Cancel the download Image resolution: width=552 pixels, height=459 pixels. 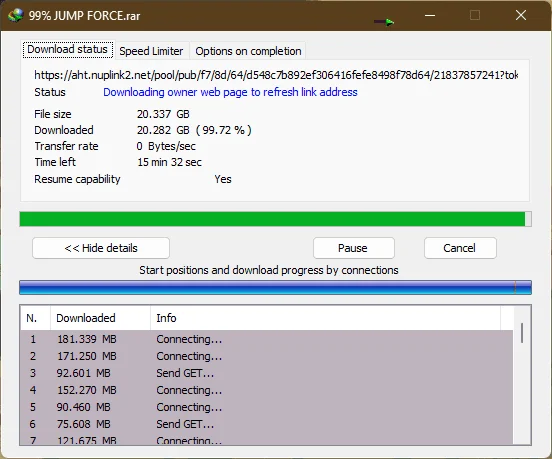pos(460,248)
